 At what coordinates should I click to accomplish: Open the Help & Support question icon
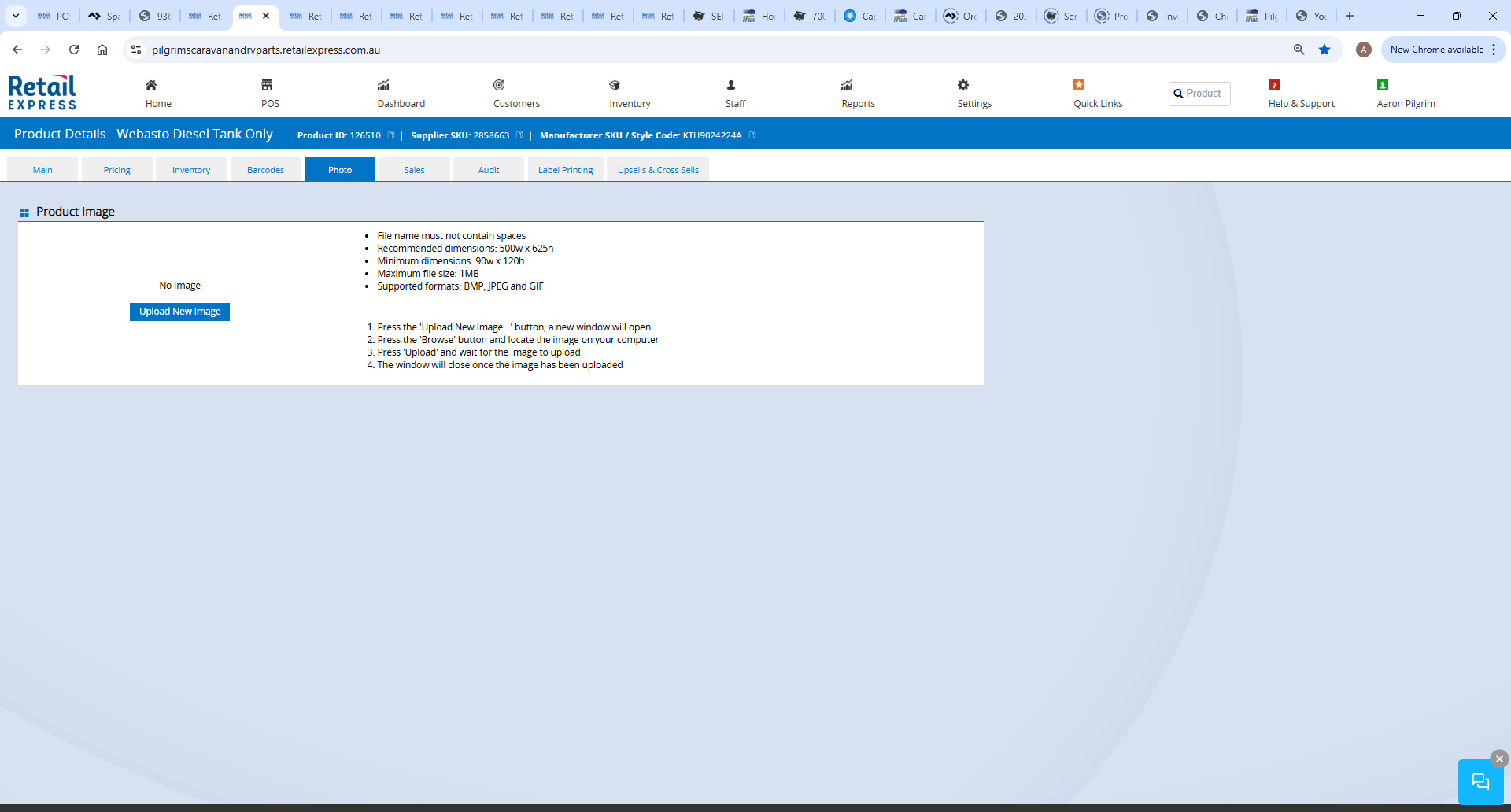[1274, 85]
